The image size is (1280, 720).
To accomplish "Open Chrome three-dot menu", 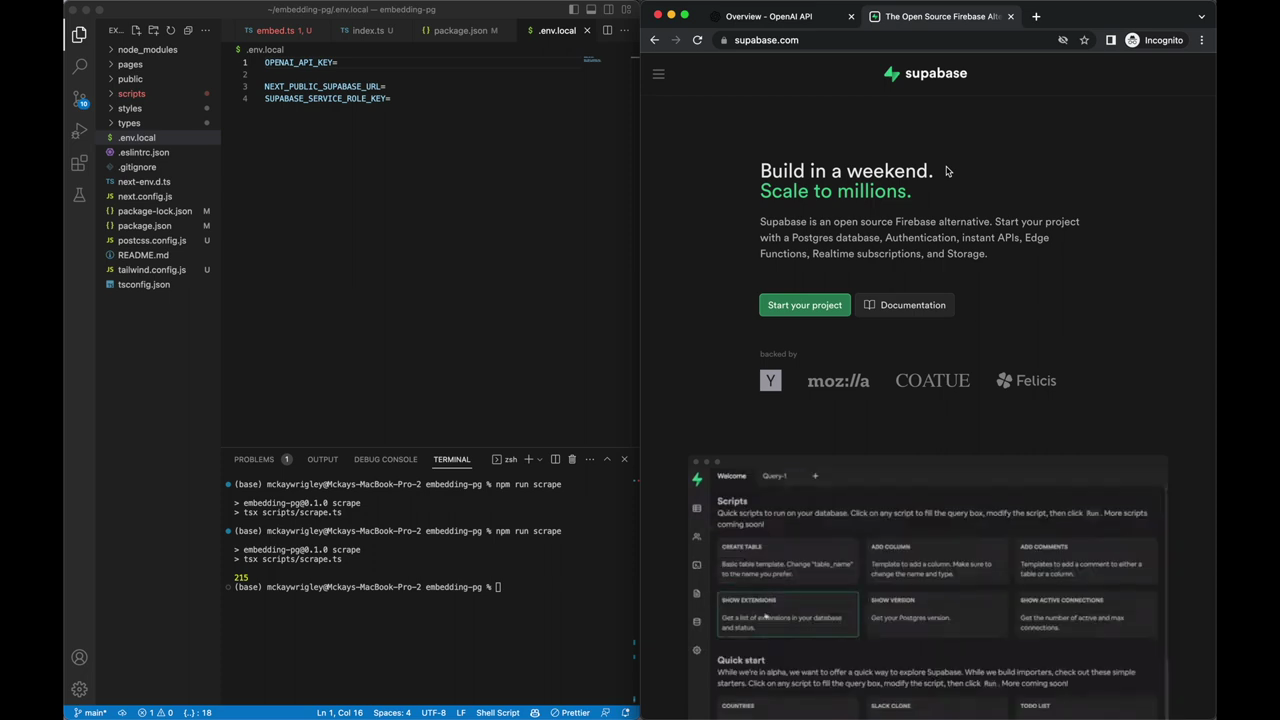I will tap(1202, 40).
